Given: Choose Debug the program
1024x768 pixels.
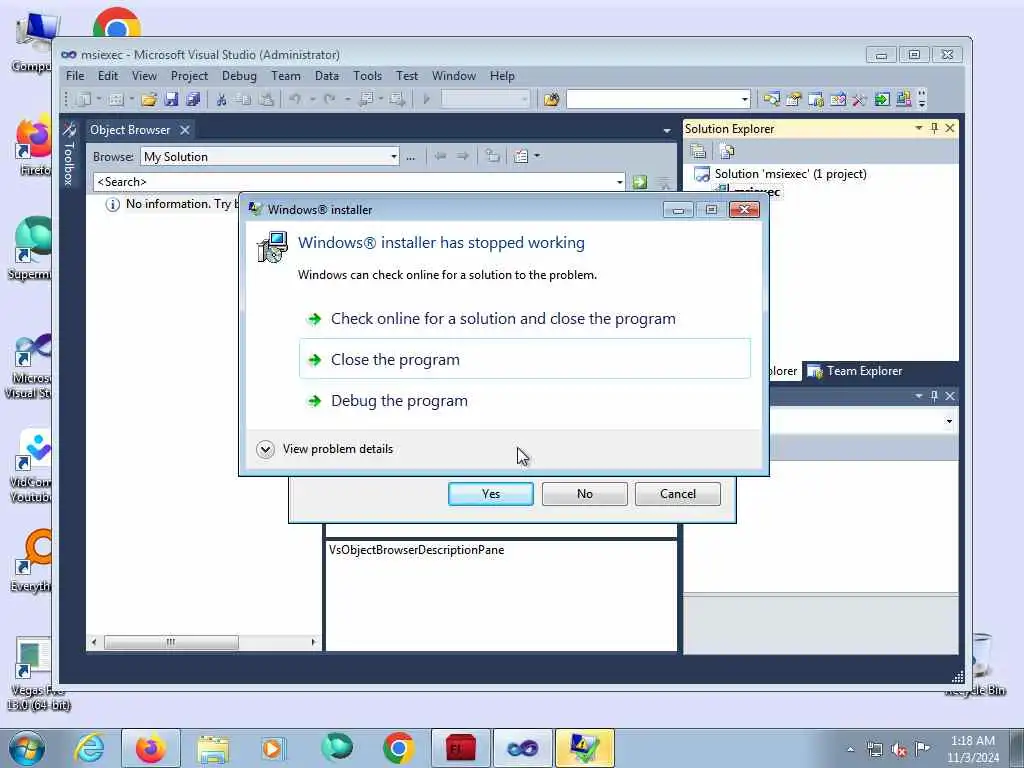Looking at the screenshot, I should click(525, 400).
